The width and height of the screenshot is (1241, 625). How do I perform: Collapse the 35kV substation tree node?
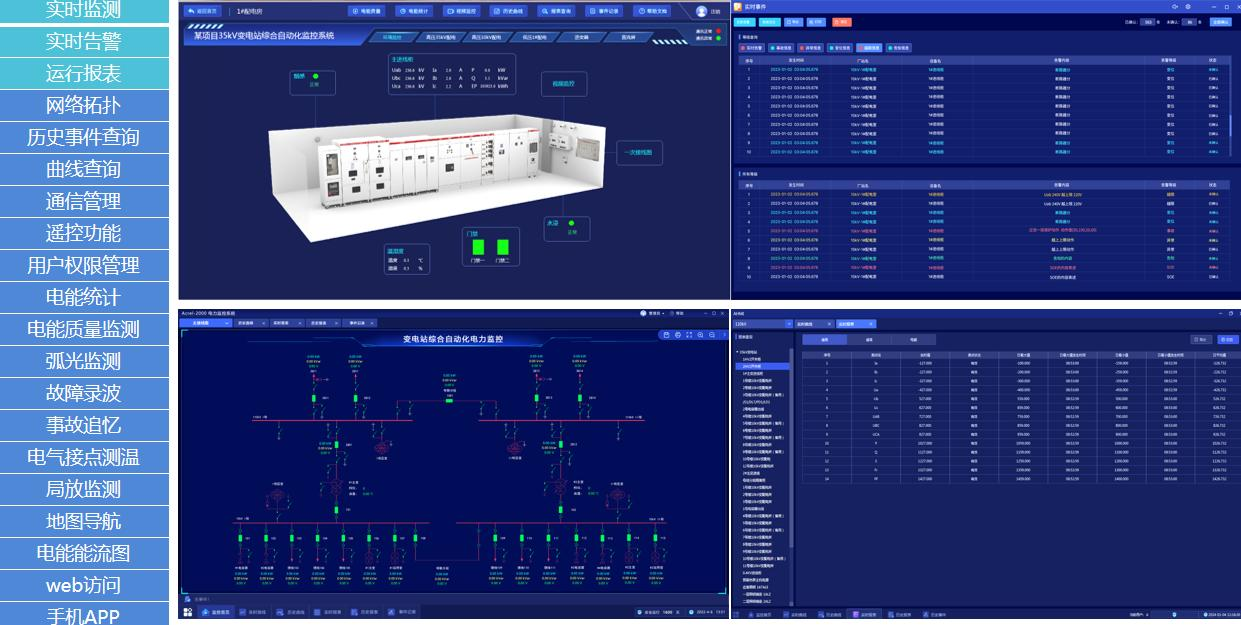(x=738, y=352)
